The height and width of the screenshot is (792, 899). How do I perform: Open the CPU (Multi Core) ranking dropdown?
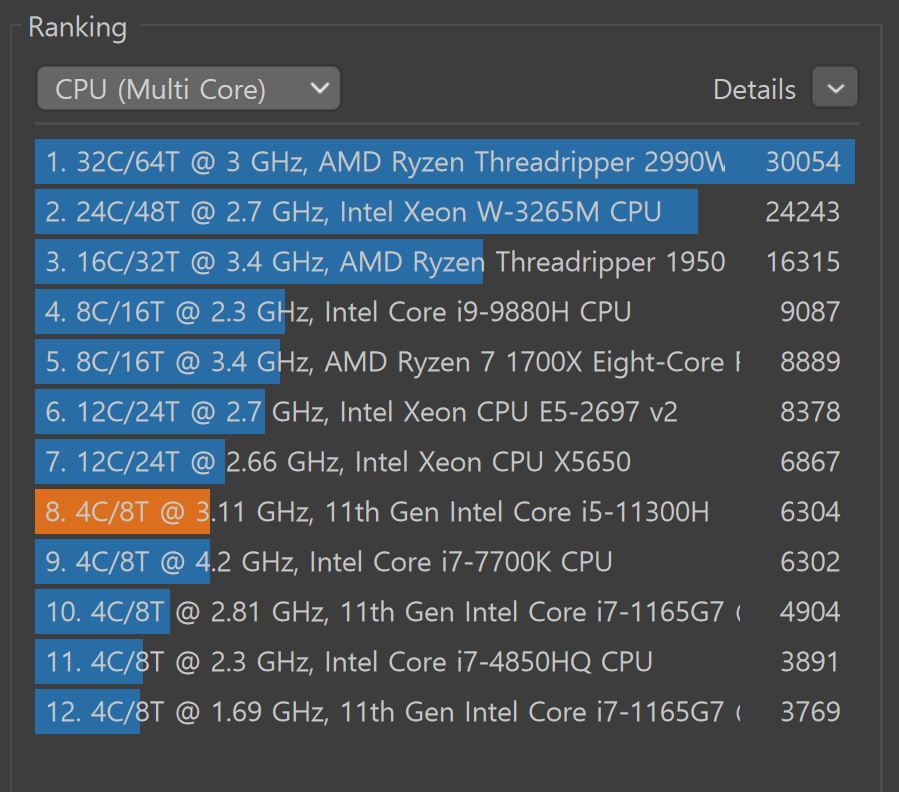point(188,88)
